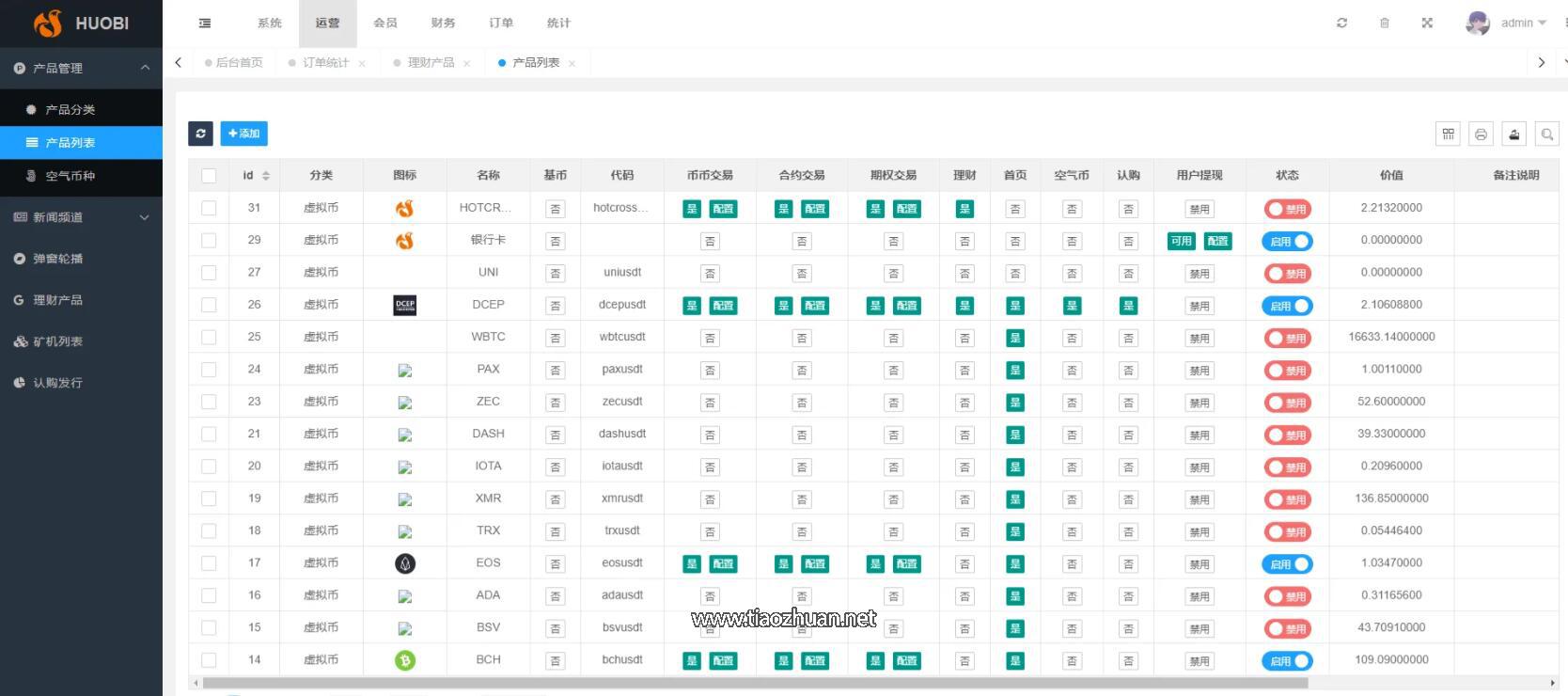
Task: Click the dark table reload button
Action: click(x=200, y=134)
